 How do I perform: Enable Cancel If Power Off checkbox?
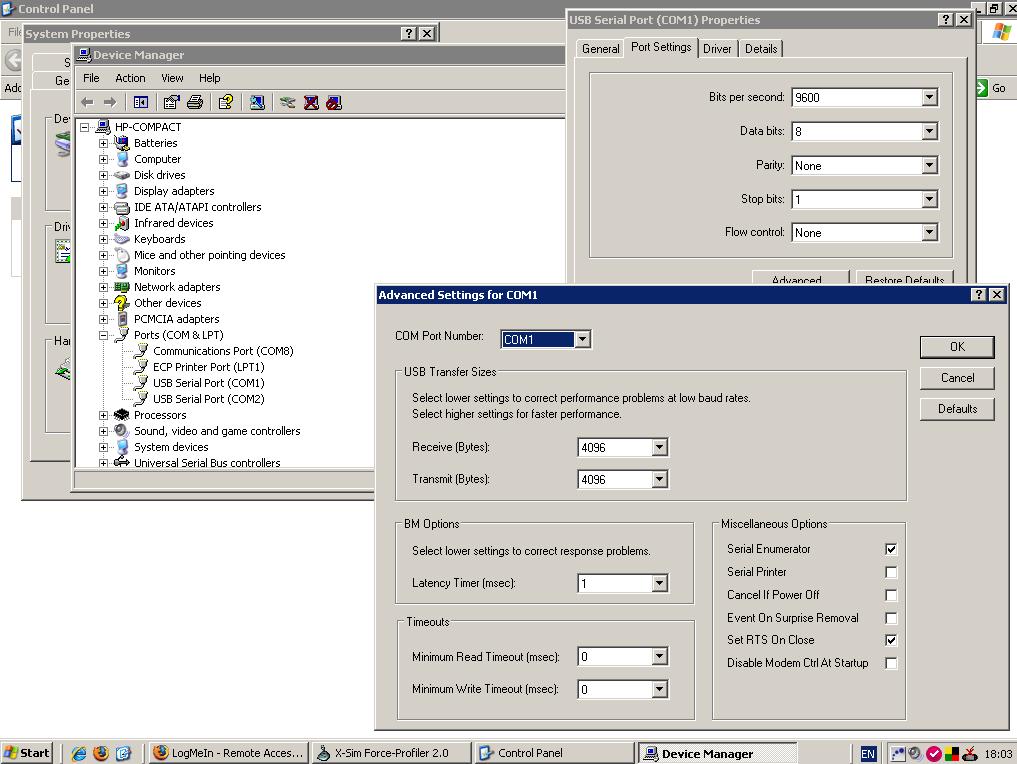pos(891,595)
